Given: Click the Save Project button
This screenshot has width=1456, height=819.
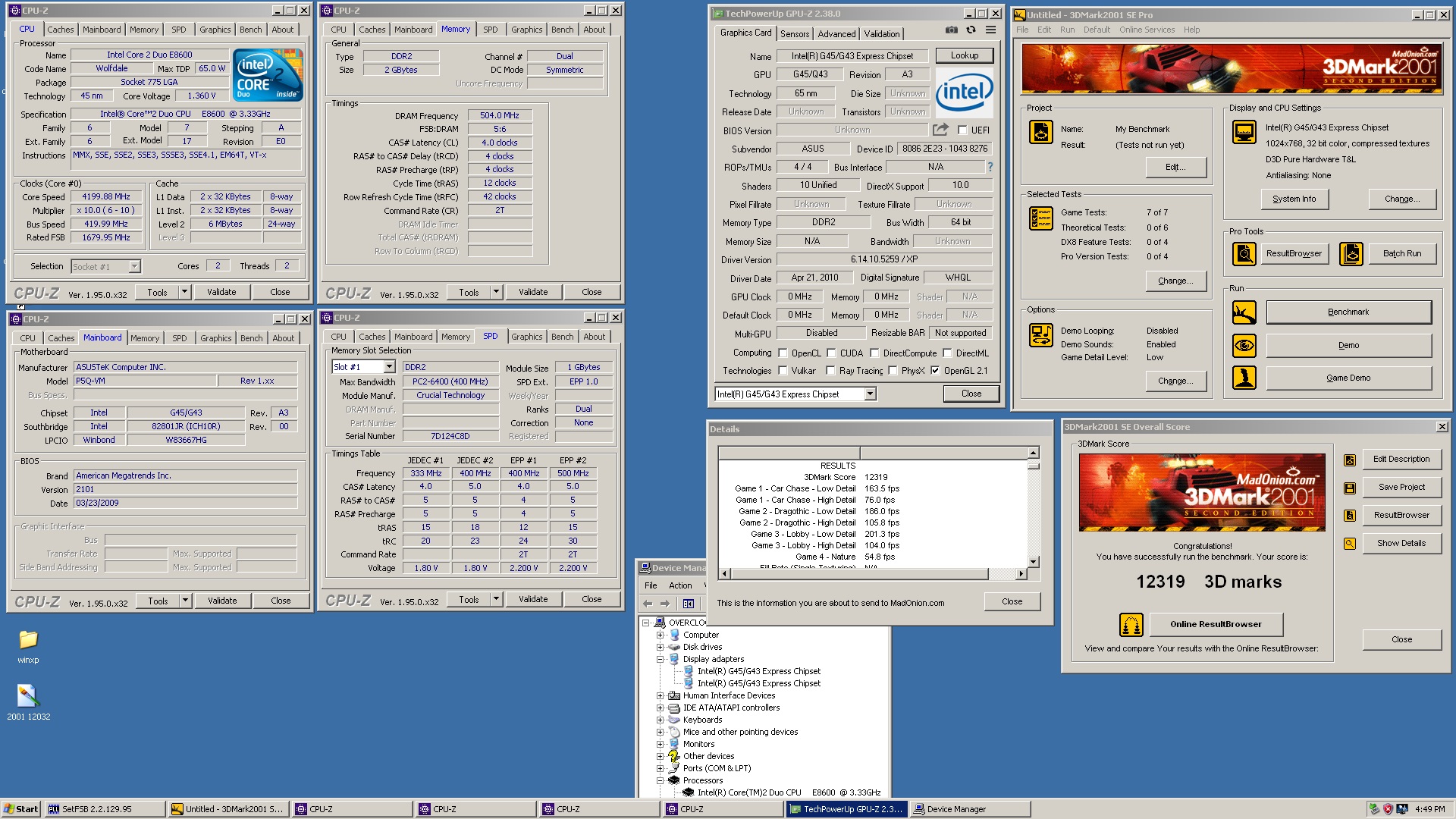Looking at the screenshot, I should (x=1401, y=488).
